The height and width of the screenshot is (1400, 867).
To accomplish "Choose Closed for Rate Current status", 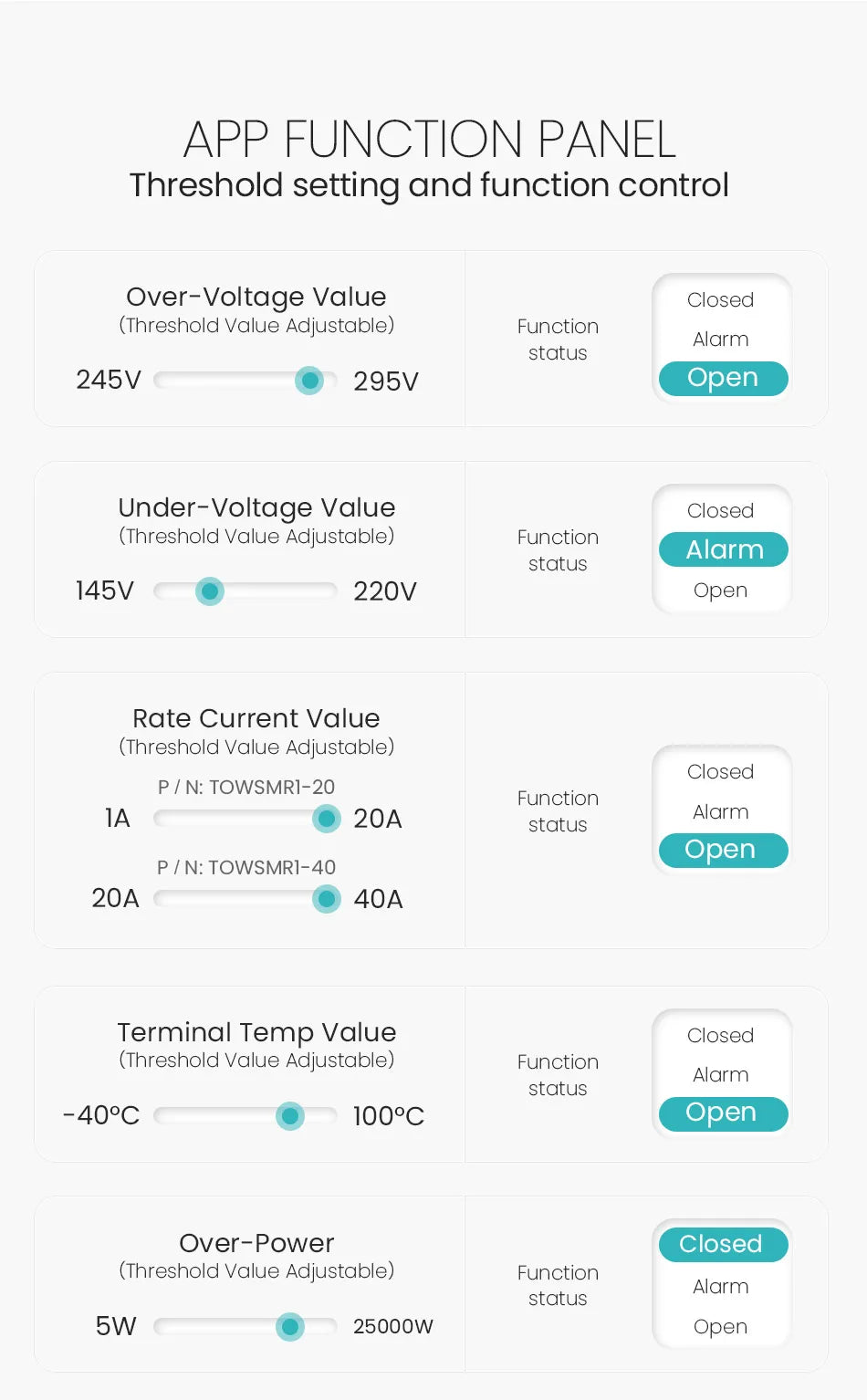I will (720, 772).
